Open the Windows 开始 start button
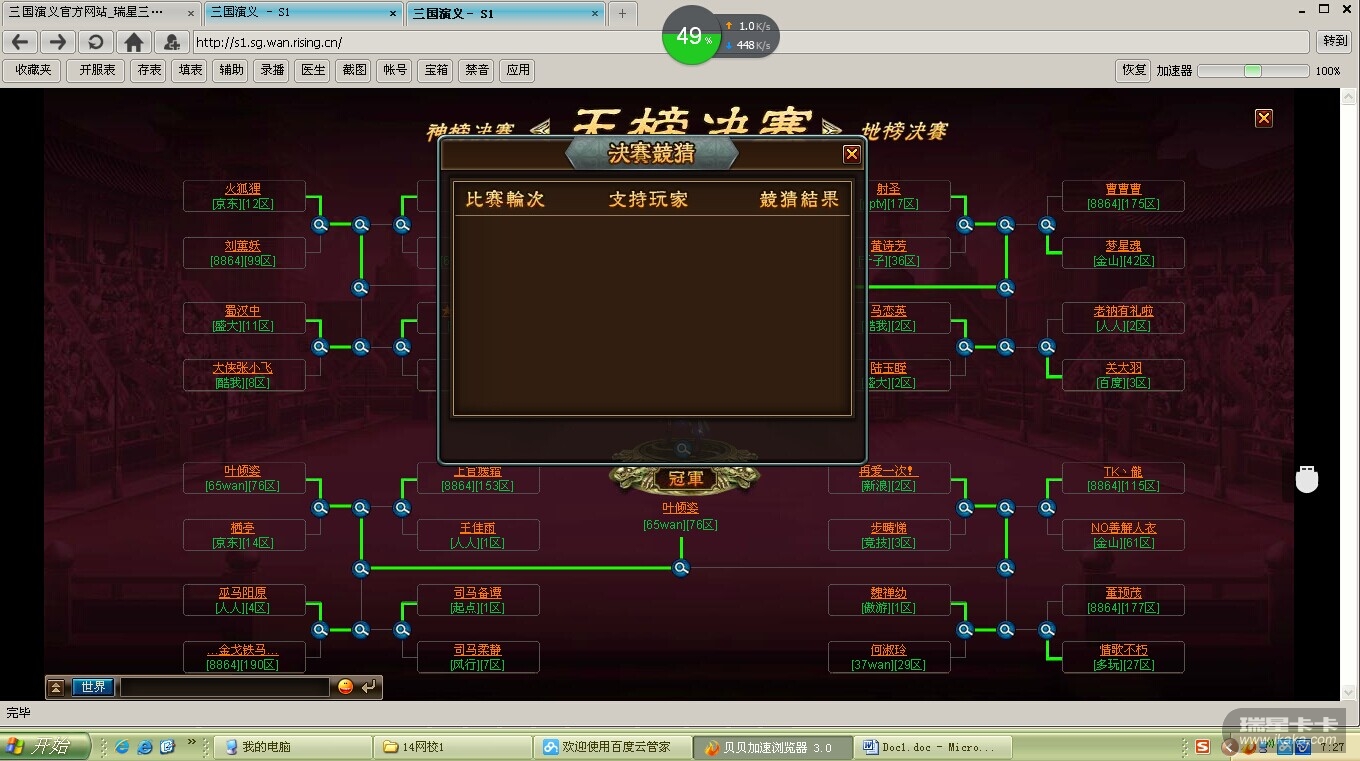The width and height of the screenshot is (1360, 761). point(46,747)
